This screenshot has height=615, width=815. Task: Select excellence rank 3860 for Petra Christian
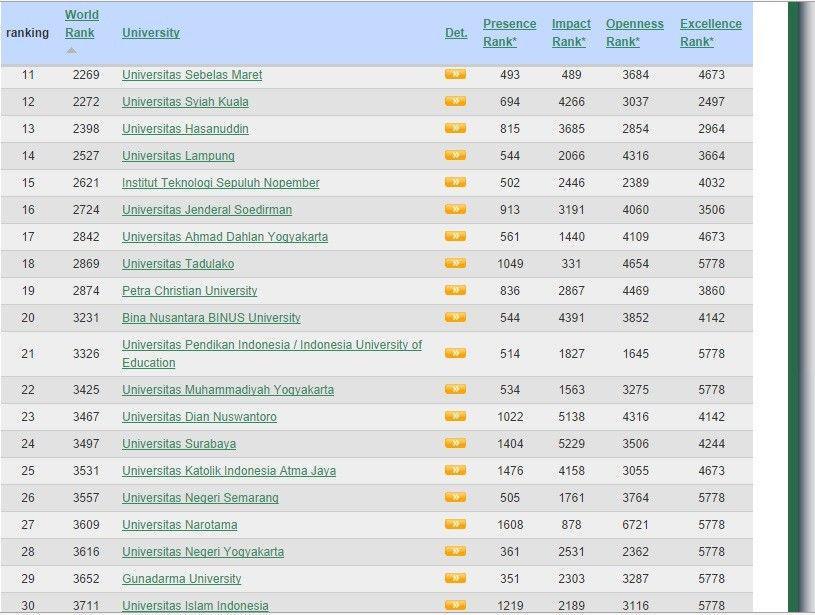[x=711, y=291]
